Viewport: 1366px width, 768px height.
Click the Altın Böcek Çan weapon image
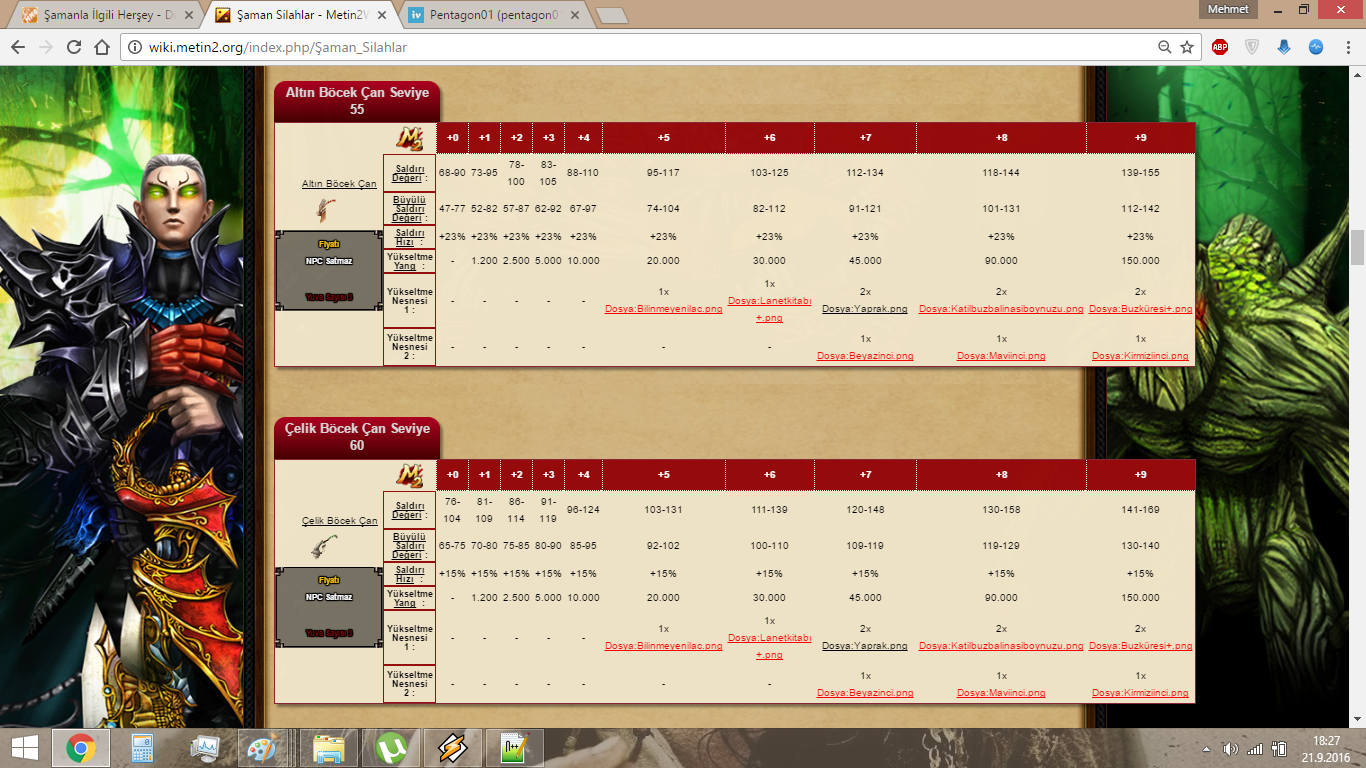[x=325, y=209]
